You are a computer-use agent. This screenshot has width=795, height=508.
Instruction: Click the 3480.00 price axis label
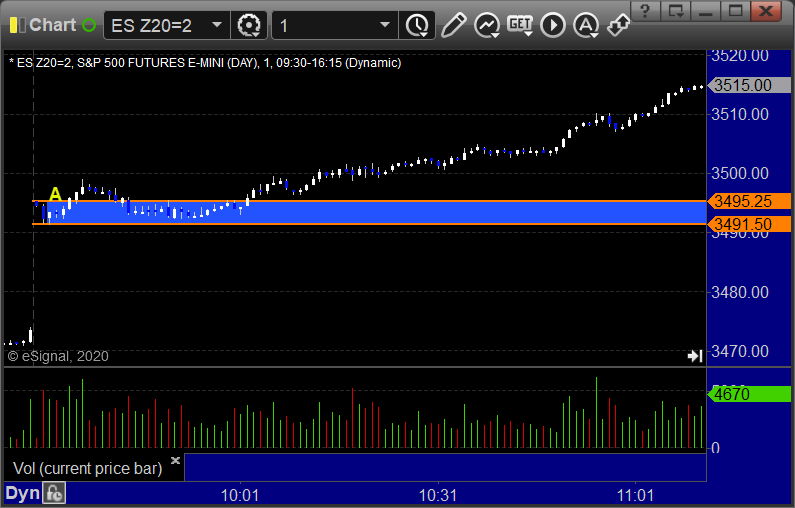[x=740, y=292]
